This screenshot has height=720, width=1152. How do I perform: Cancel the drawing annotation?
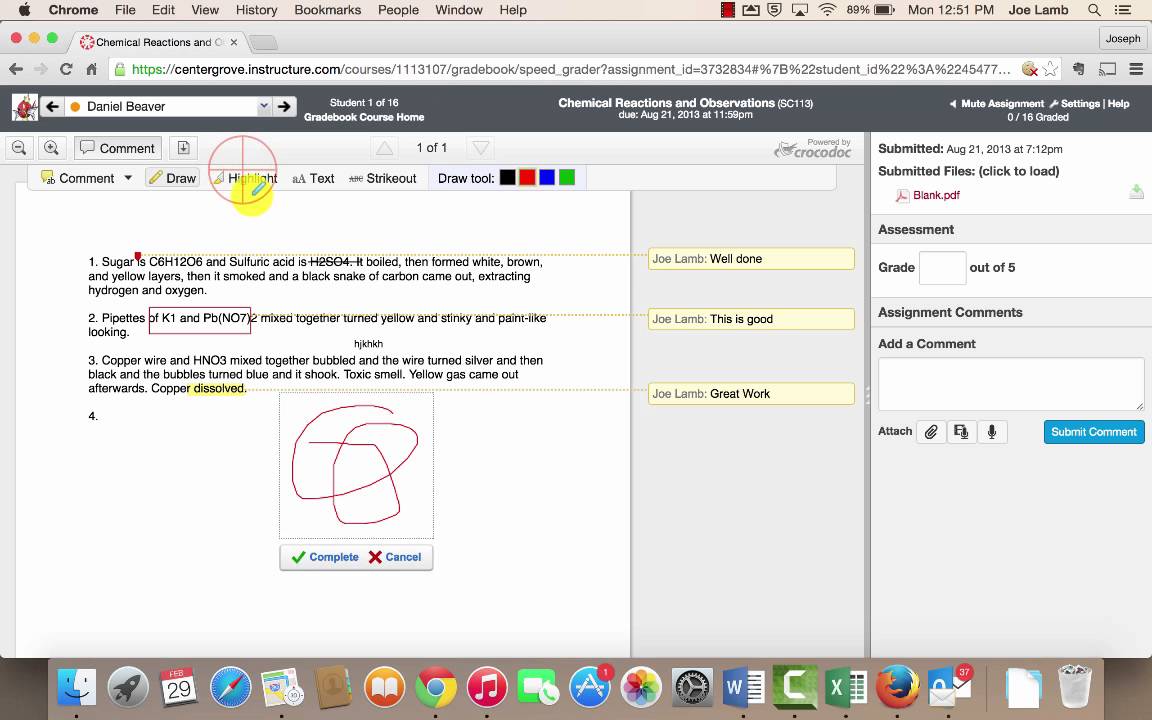point(395,557)
